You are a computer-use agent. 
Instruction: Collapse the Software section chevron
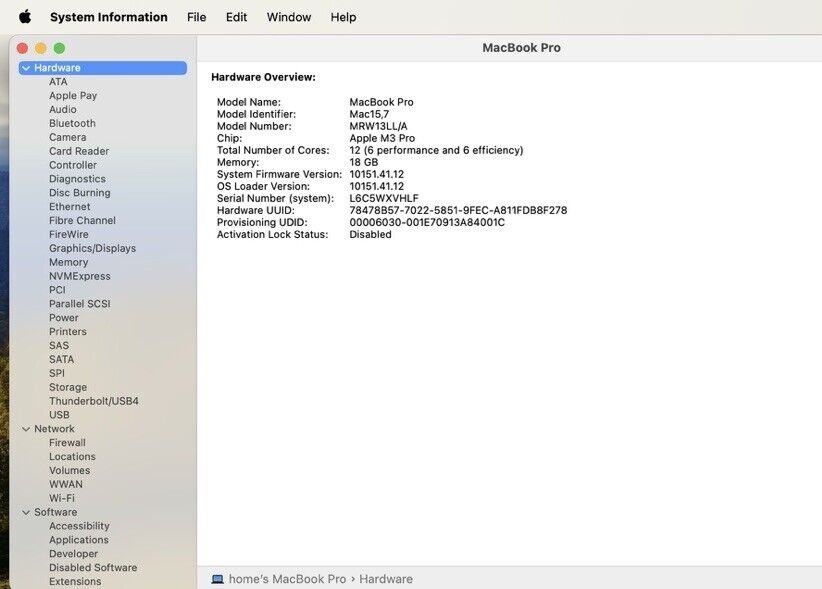(26, 512)
